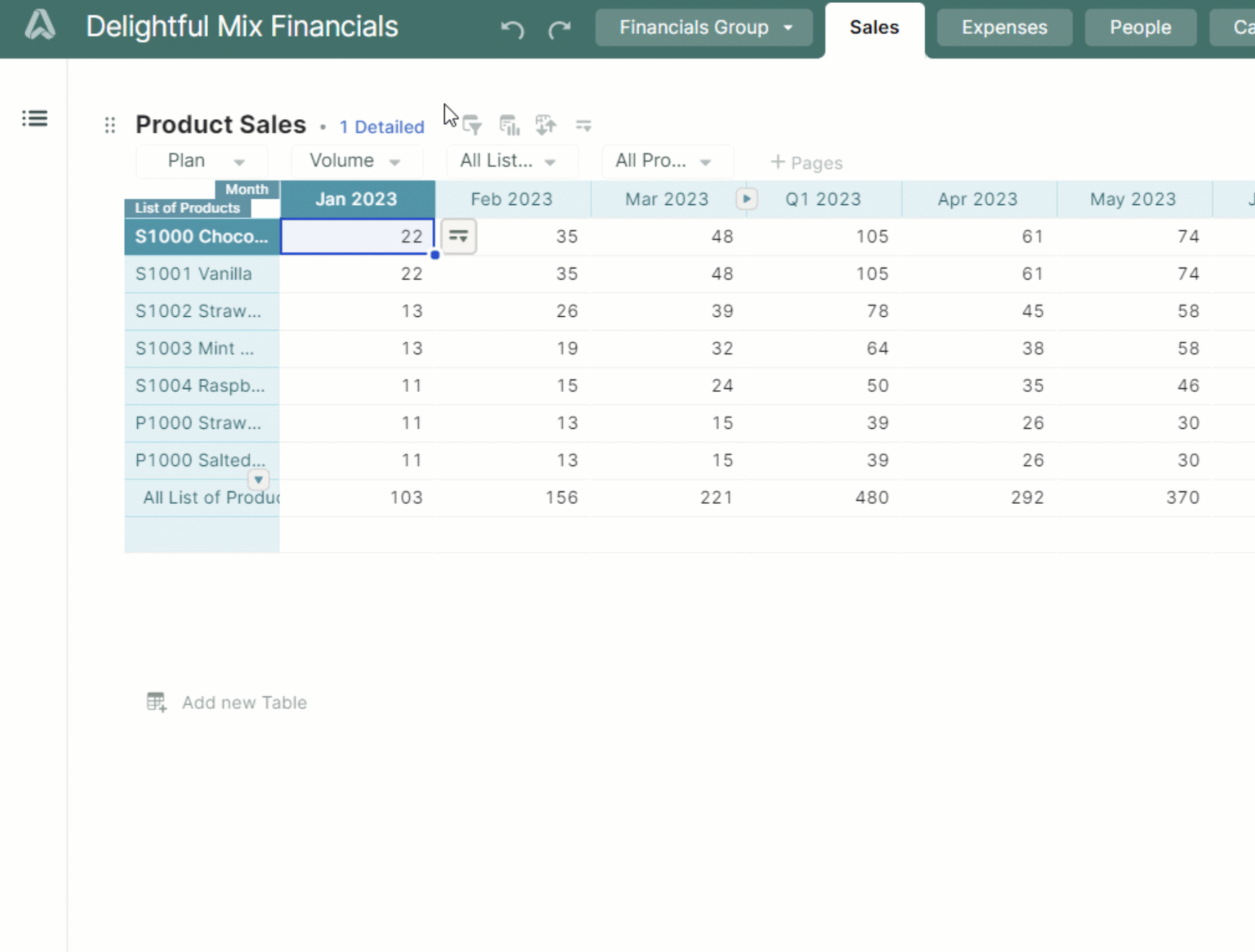This screenshot has width=1255, height=952.
Task: Grab the Product Sales table drag handle
Action: (x=110, y=126)
